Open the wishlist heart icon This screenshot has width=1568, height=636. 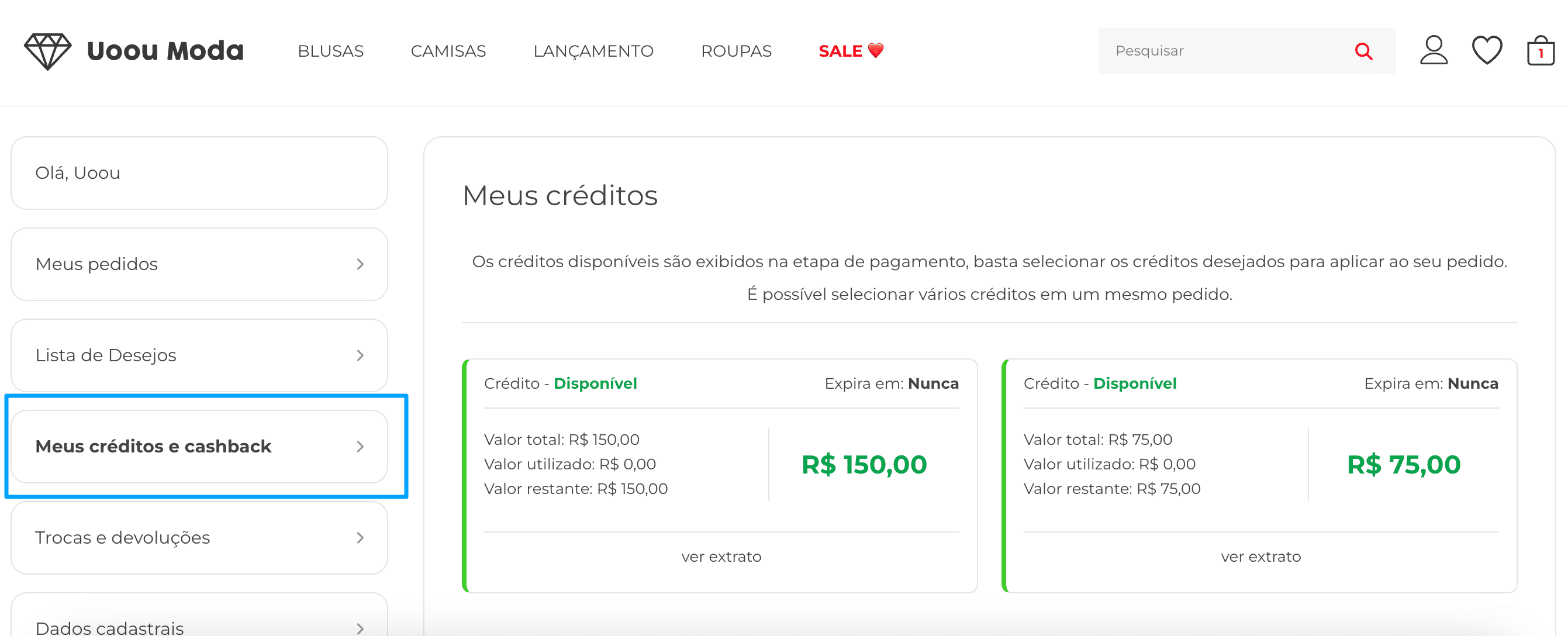[1486, 49]
